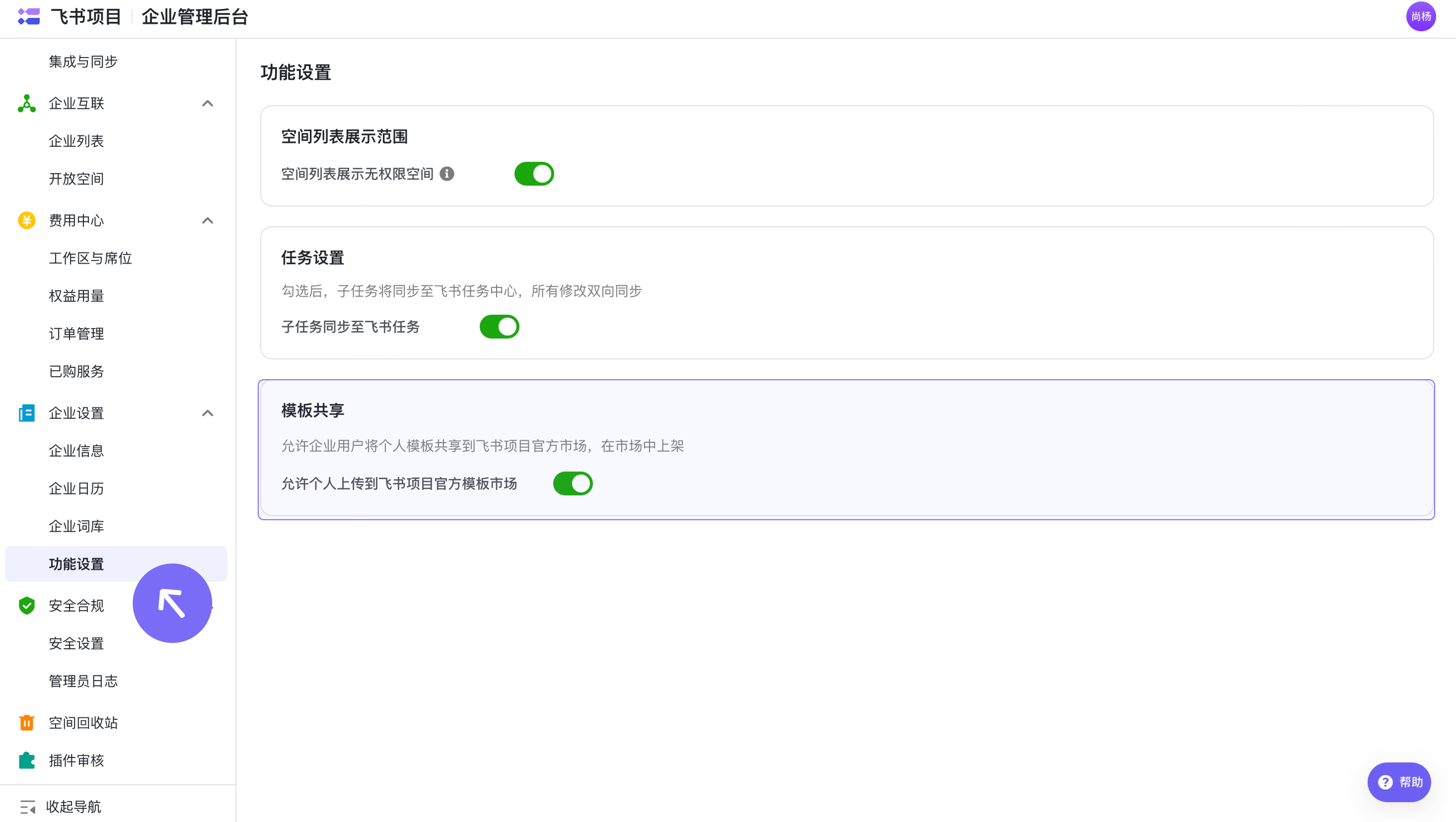
Task: Click the 插件审核 puzzle piece icon
Action: (27, 760)
